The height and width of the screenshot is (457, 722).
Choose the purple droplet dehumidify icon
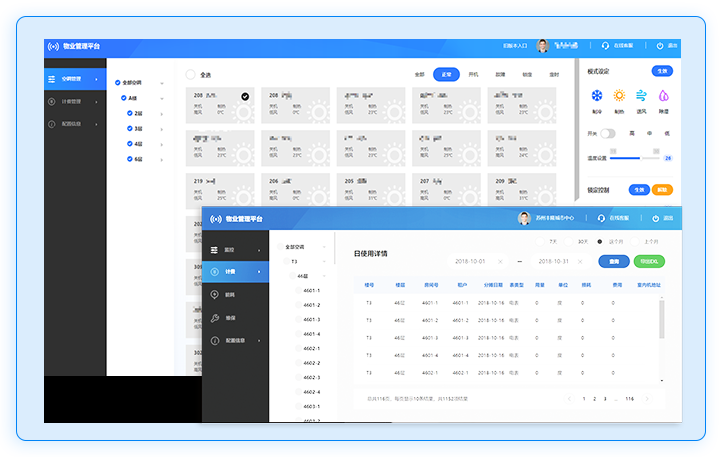[x=664, y=96]
